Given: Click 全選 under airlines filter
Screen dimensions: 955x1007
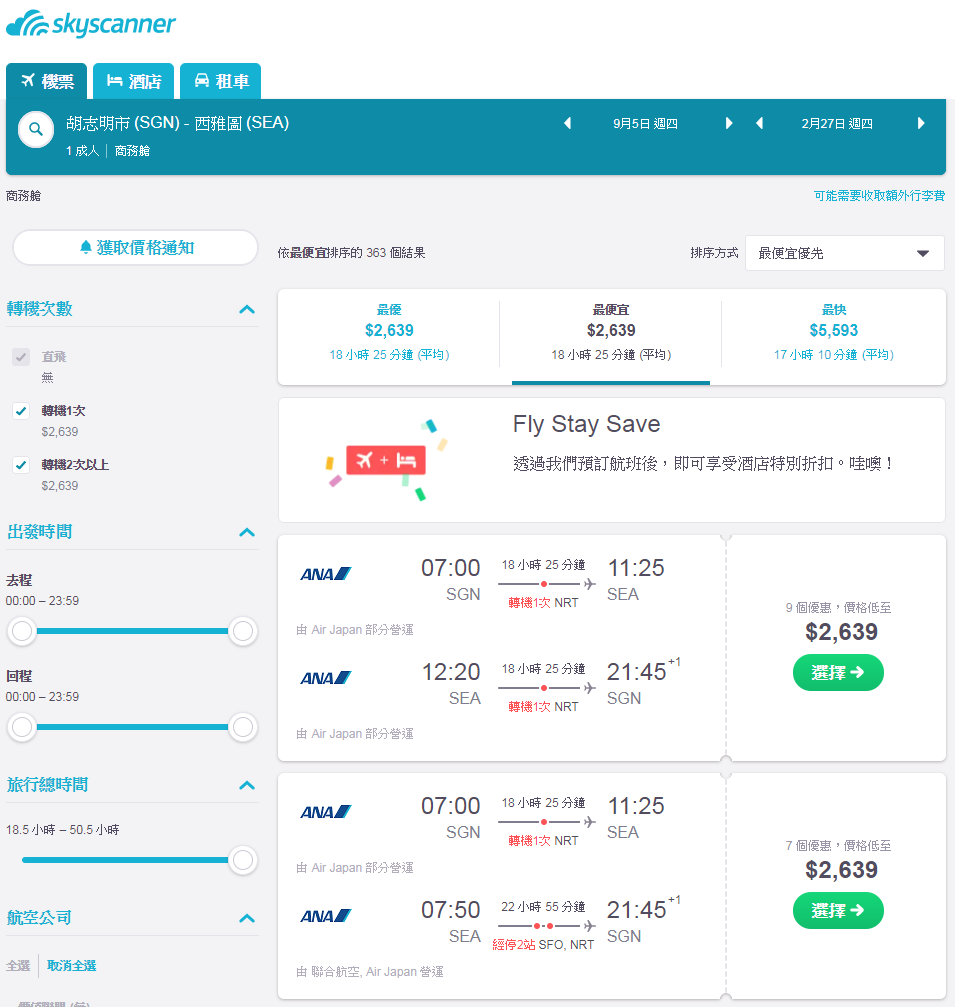Looking at the screenshot, I should (x=18, y=965).
